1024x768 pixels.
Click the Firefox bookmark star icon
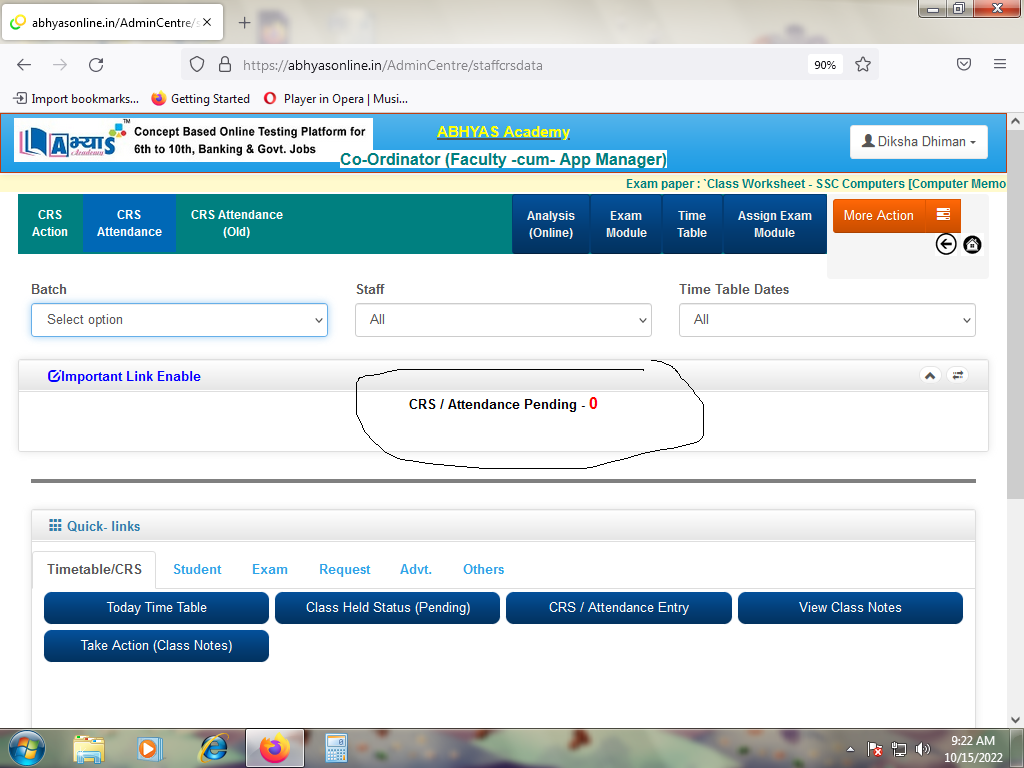(863, 64)
